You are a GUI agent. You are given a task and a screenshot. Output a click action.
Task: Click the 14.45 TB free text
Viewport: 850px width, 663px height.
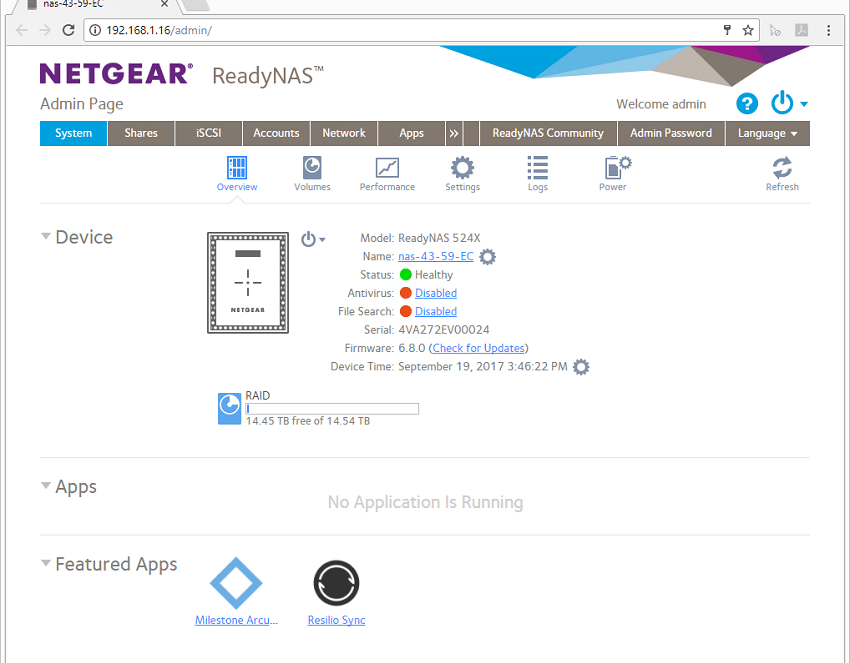tap(308, 421)
